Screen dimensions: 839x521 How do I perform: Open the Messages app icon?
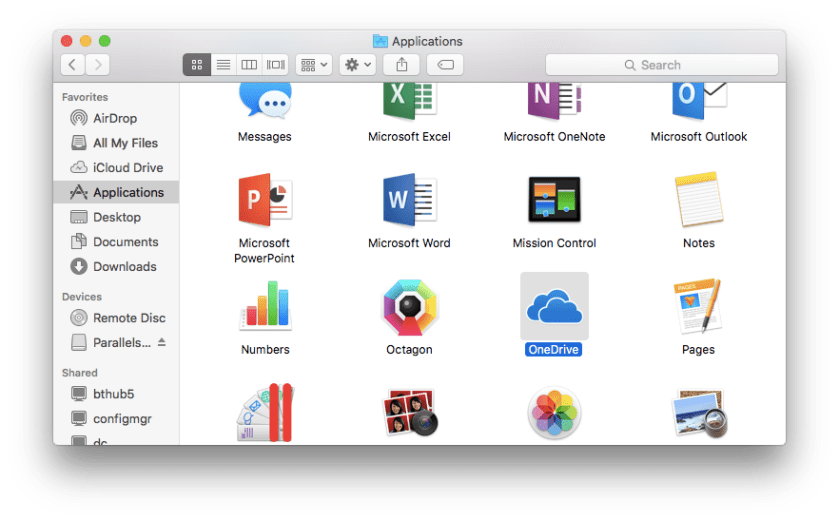click(265, 102)
